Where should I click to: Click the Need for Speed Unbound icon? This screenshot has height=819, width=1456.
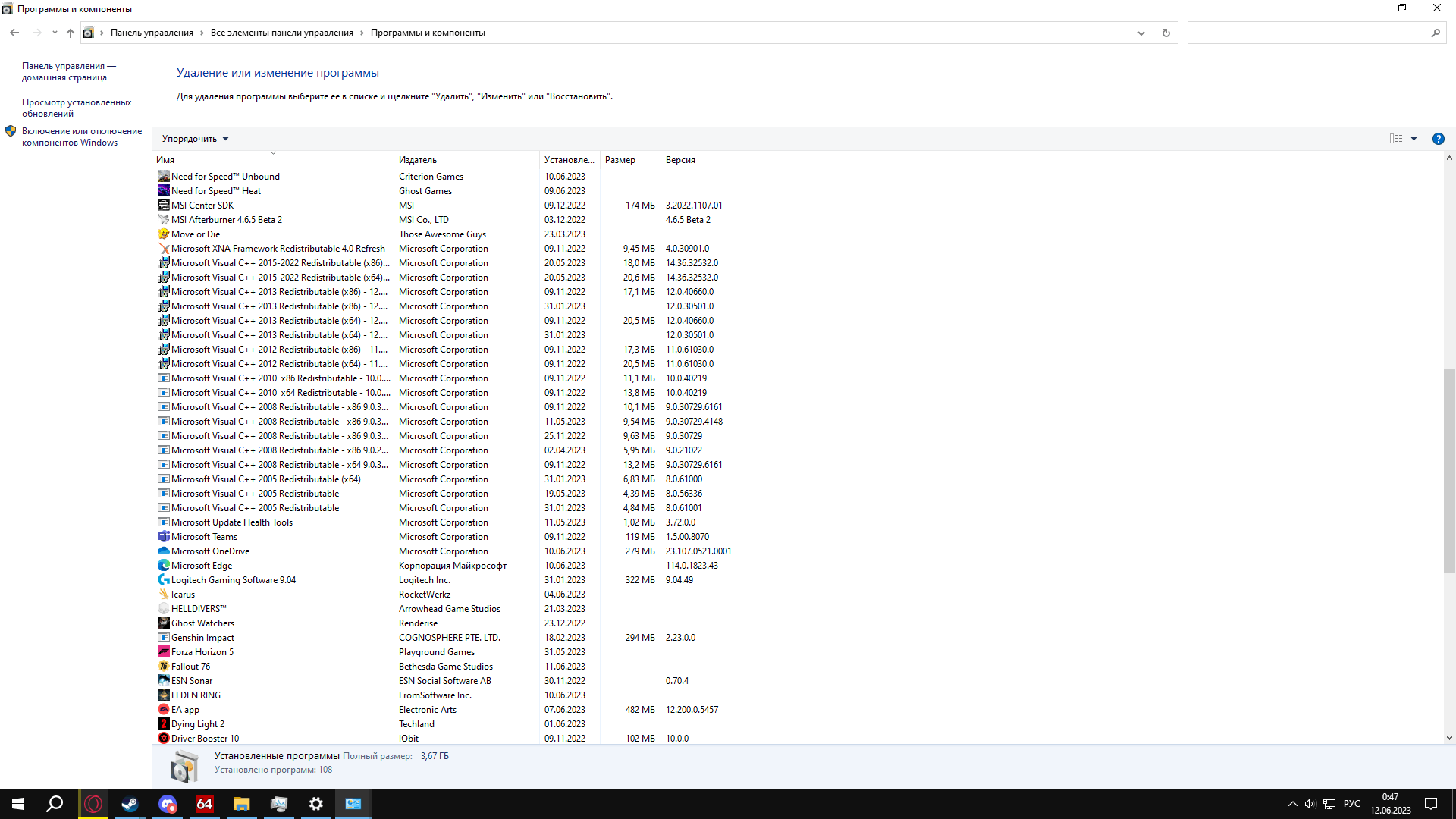tap(163, 176)
